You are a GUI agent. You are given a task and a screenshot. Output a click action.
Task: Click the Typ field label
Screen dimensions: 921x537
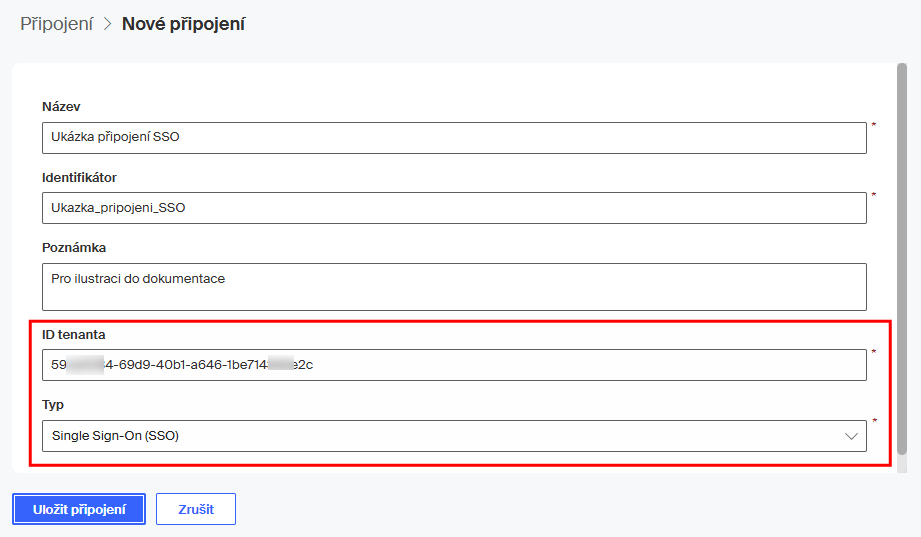[53, 405]
